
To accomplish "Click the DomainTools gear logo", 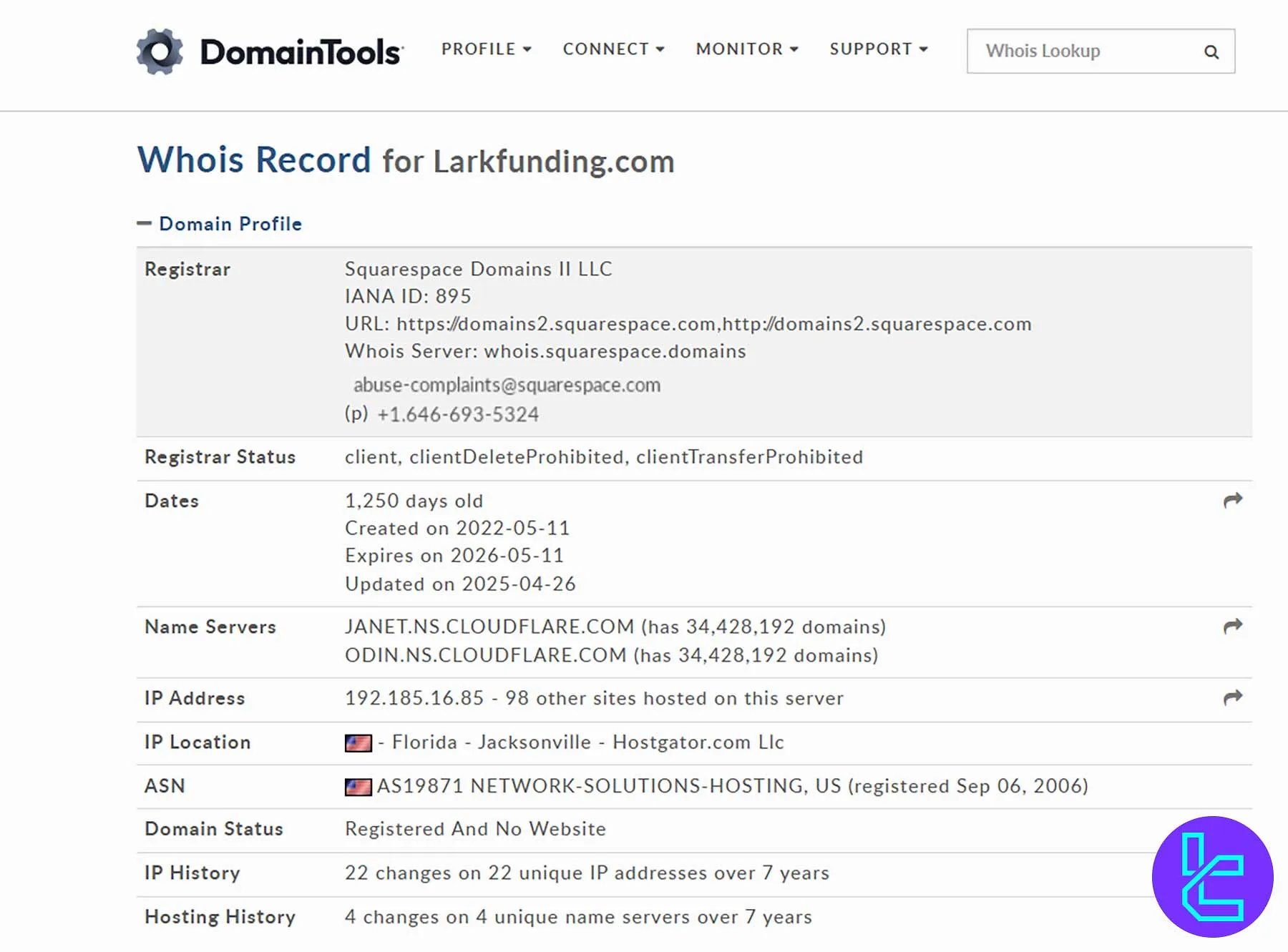I will click(x=159, y=51).
